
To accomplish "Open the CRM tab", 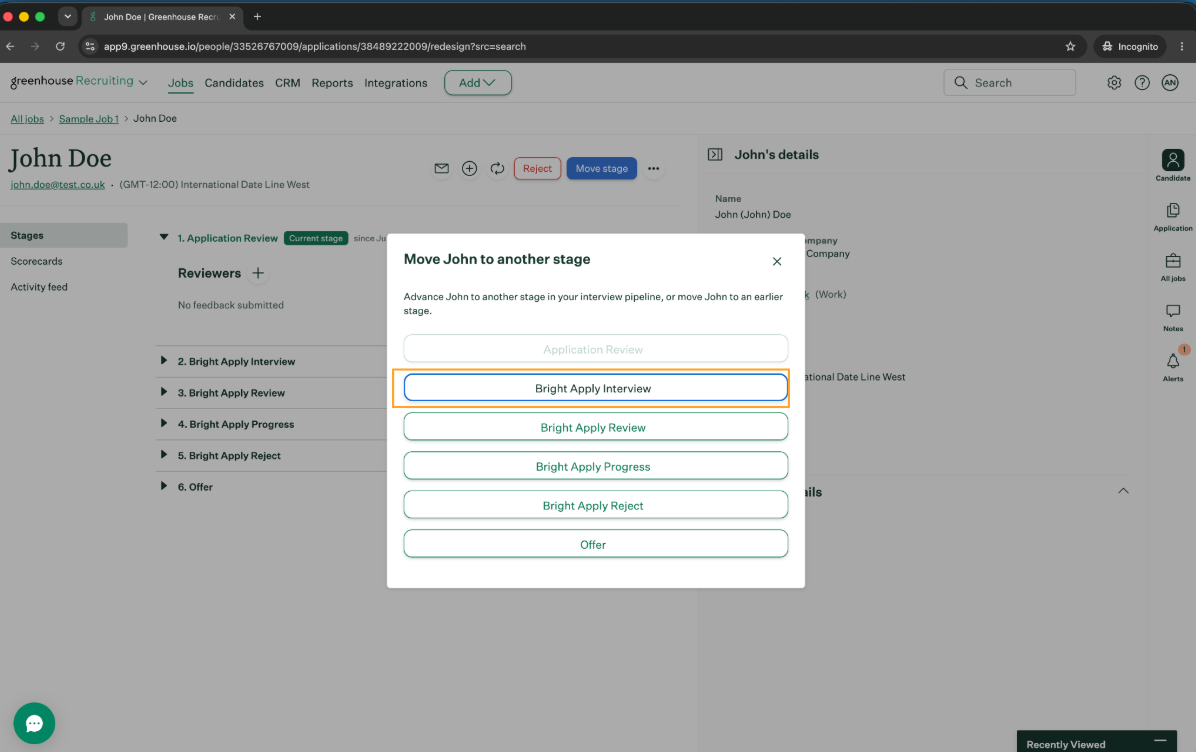I will pos(288,83).
